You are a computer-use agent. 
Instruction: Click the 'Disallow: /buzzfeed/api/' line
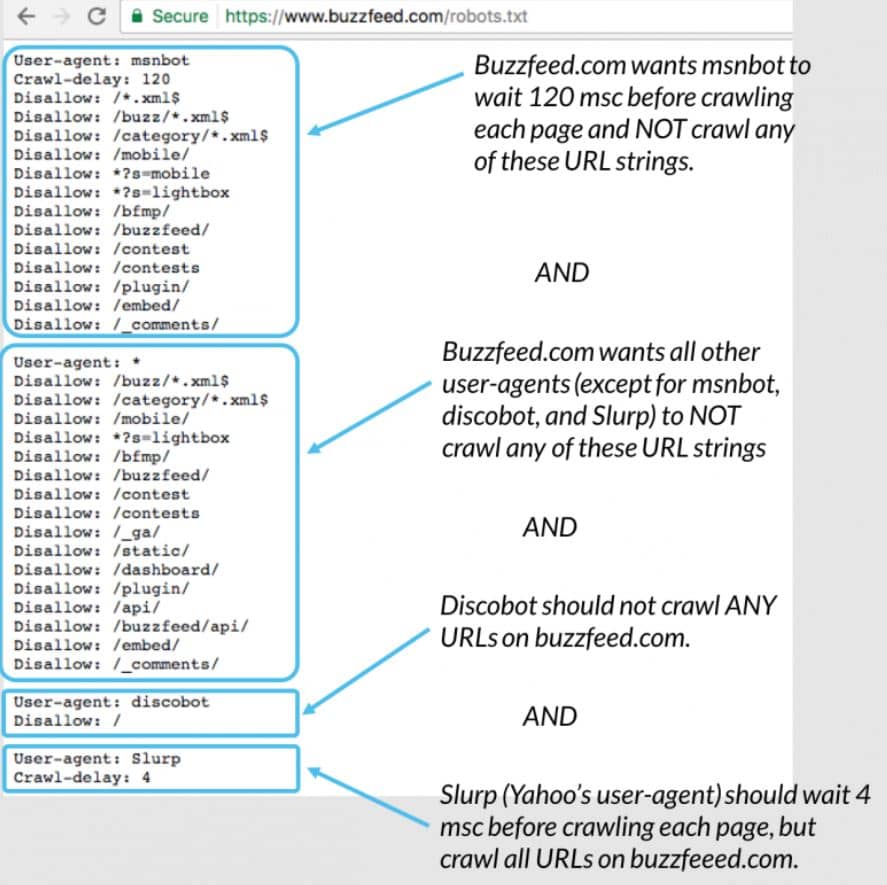130,626
